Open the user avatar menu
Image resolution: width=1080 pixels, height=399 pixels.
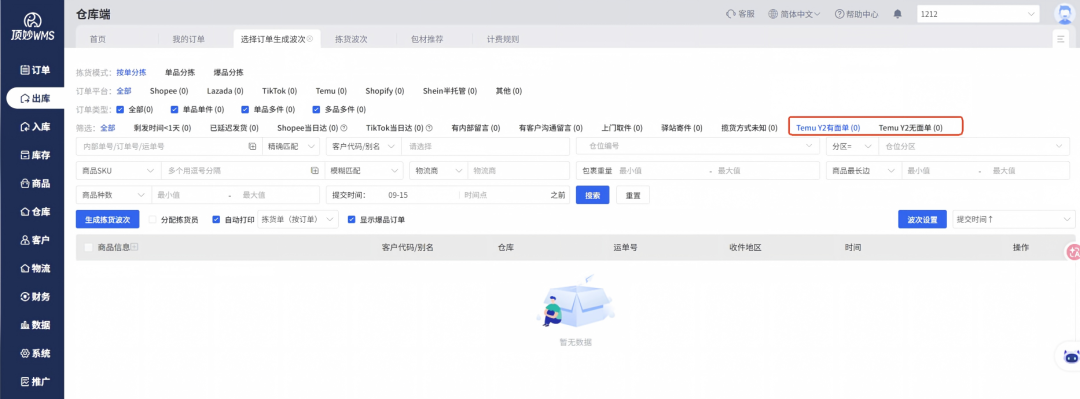[1066, 13]
